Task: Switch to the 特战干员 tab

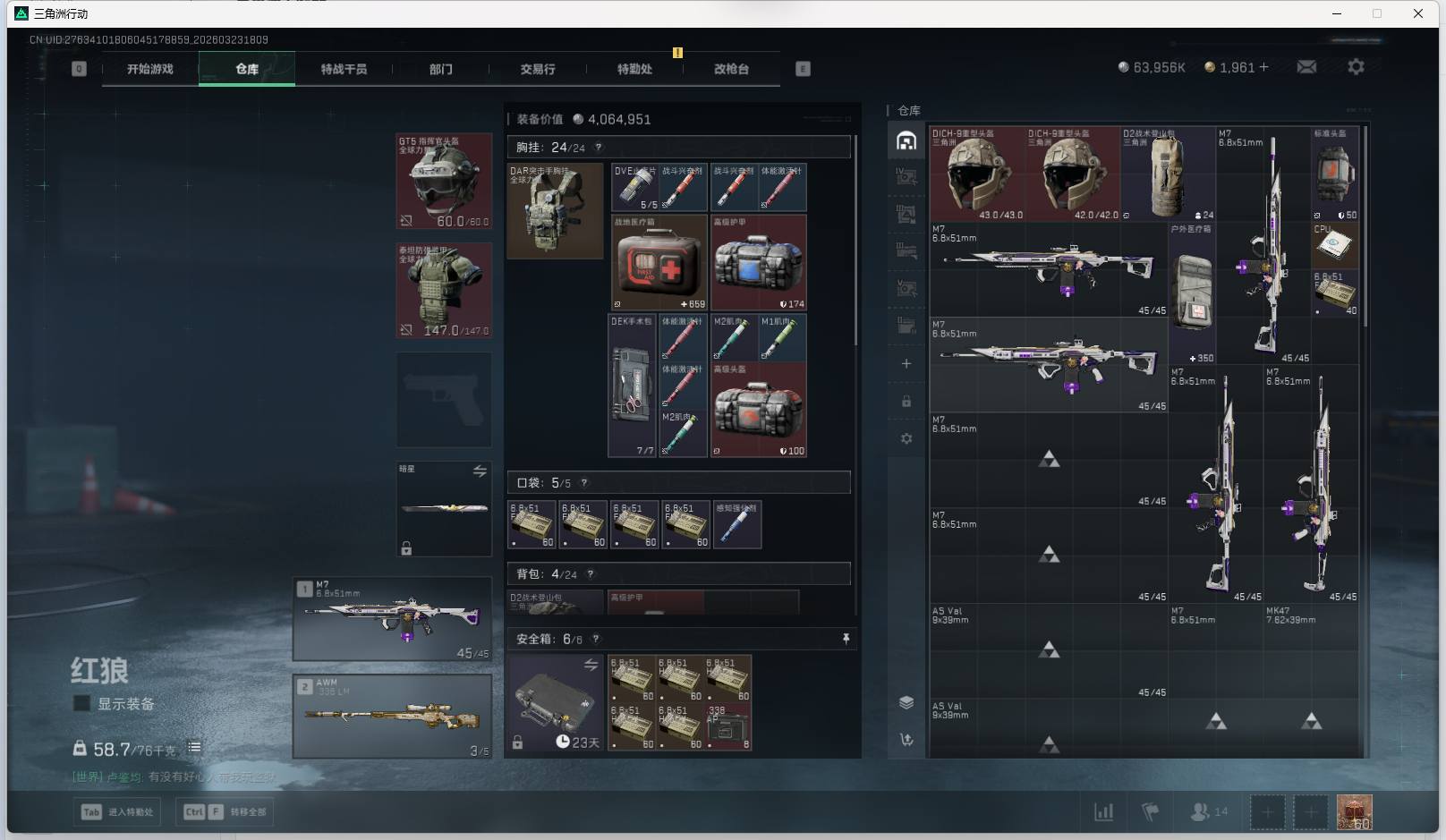Action: click(x=344, y=69)
